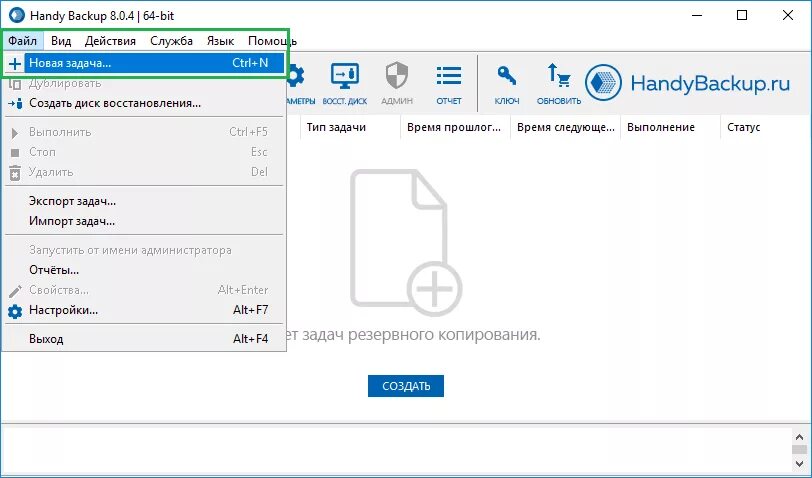Click the Время прошлог… column header
812x478 pixels.
pyautogui.click(x=455, y=127)
